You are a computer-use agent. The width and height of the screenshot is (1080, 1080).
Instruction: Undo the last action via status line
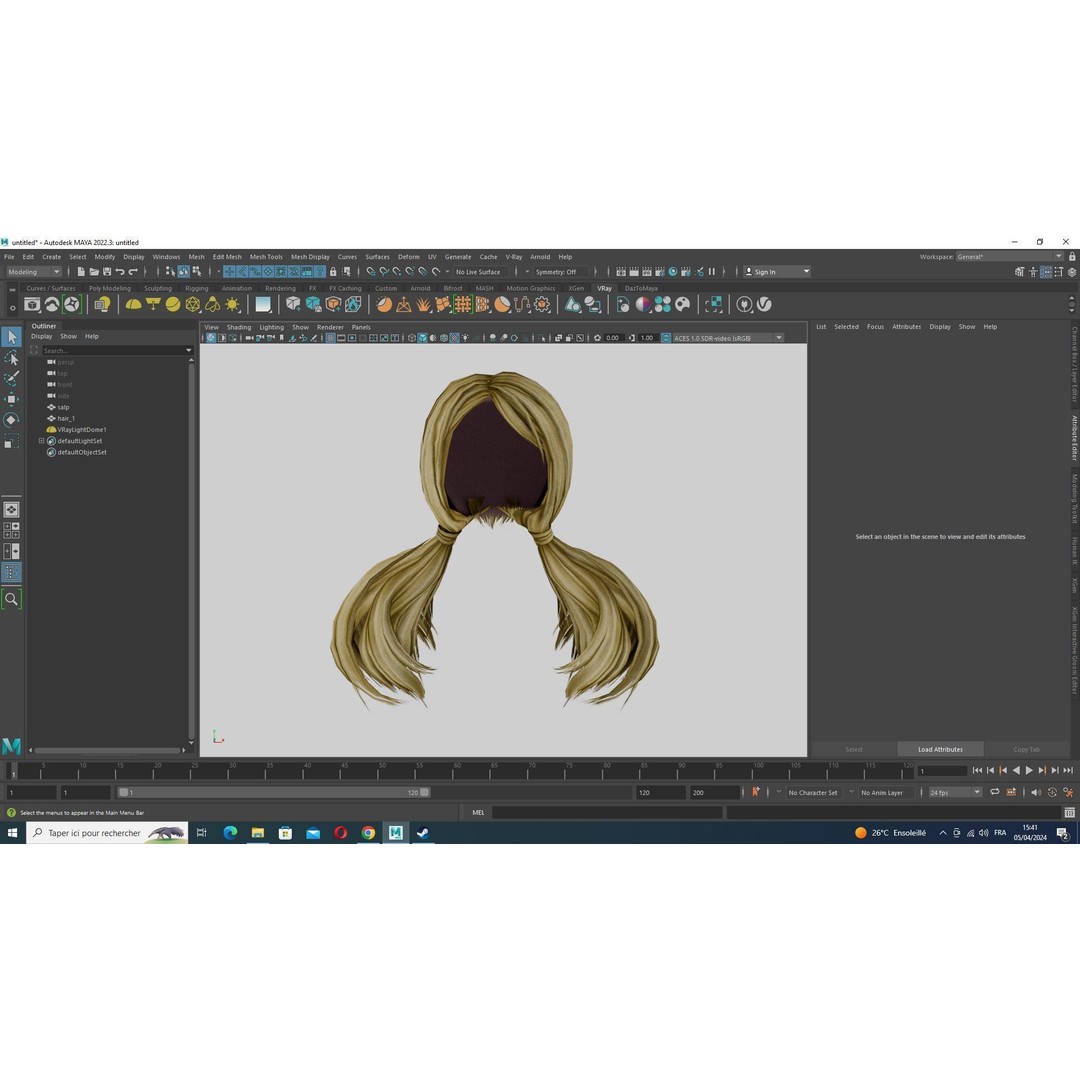[x=120, y=272]
